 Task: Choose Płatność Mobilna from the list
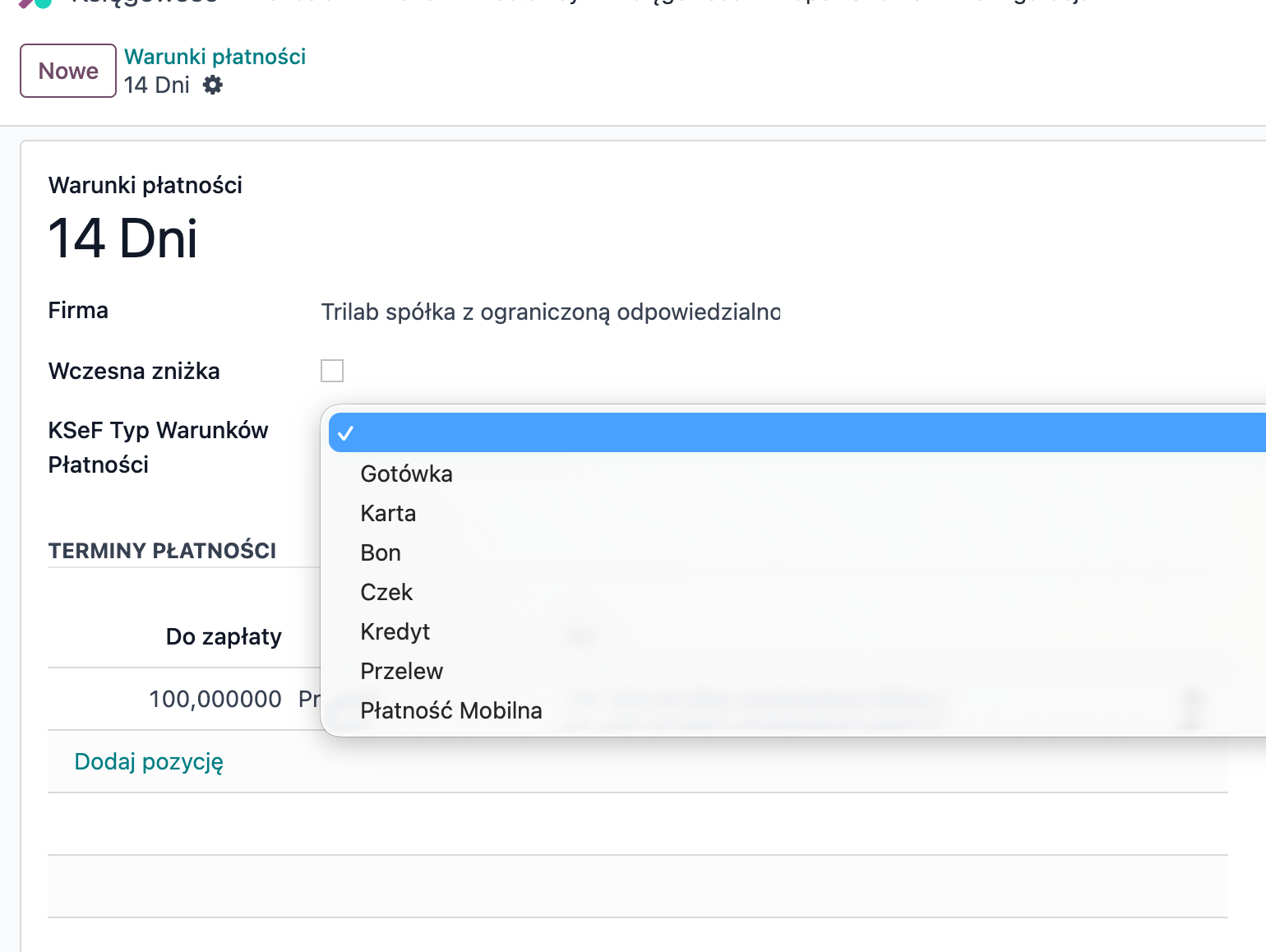(x=450, y=711)
